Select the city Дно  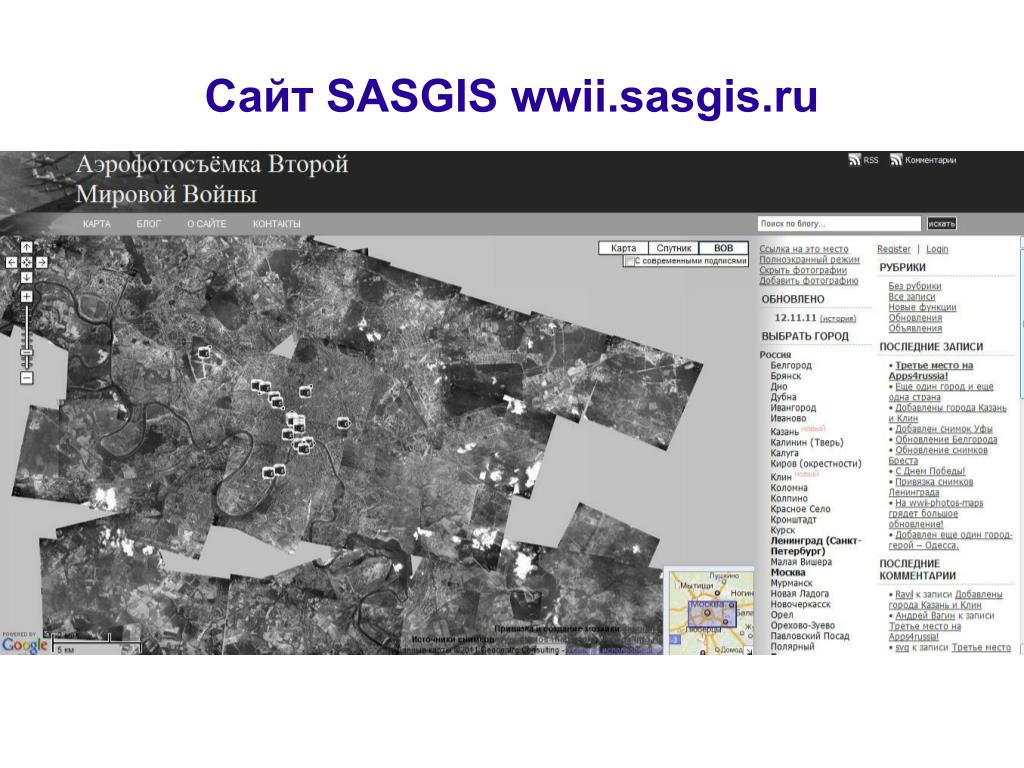pyautogui.click(x=779, y=386)
